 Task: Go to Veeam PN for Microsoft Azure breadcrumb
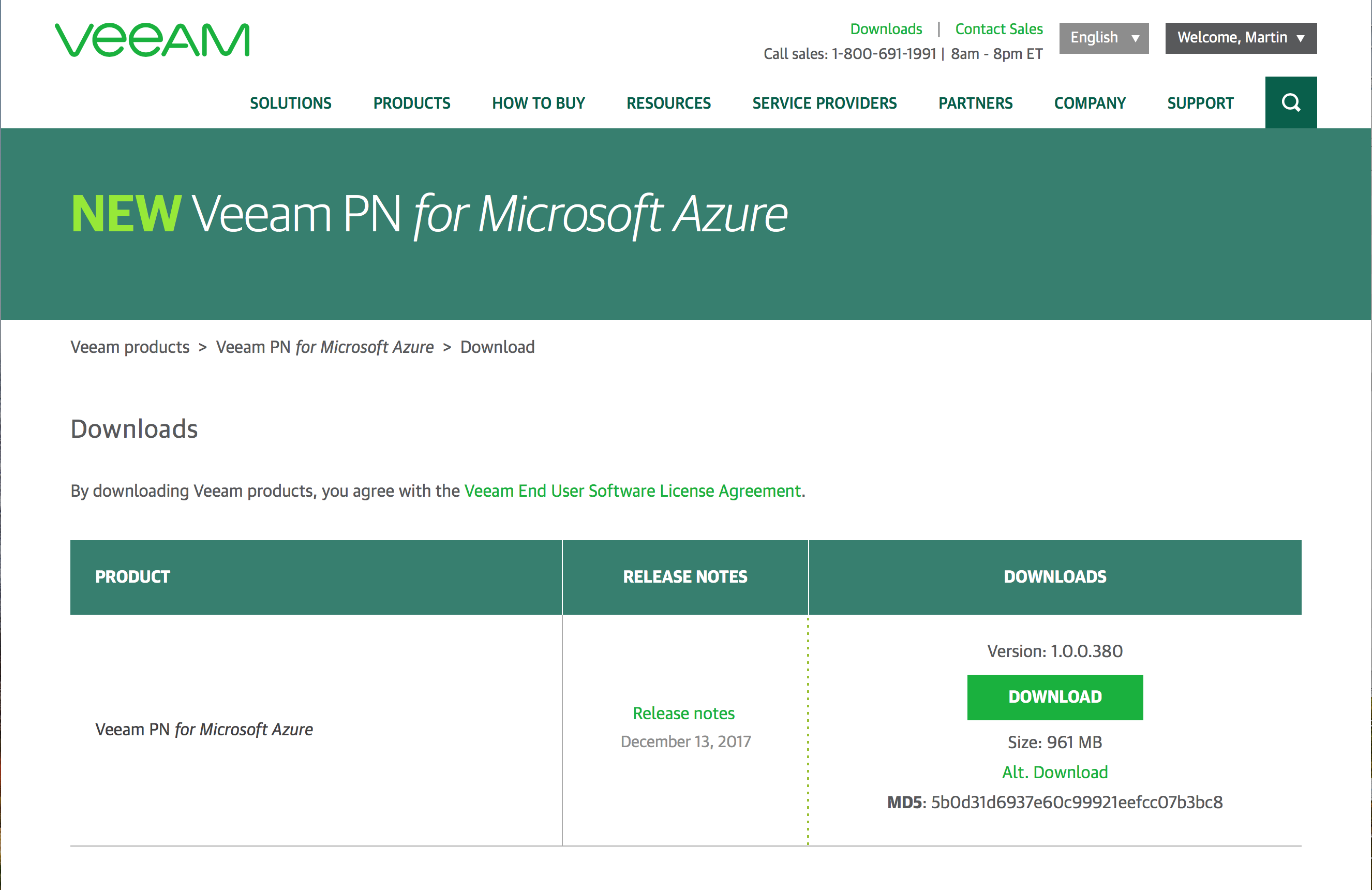coord(324,347)
